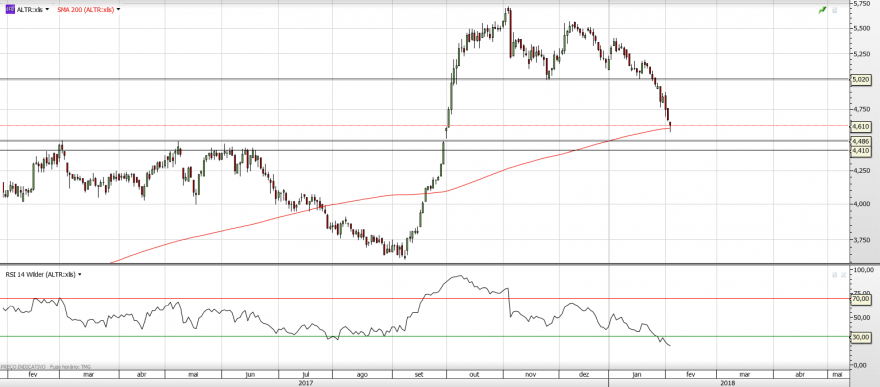Click the RSI 30,00 oversold level label
This screenshot has width=880, height=387.
point(861,337)
